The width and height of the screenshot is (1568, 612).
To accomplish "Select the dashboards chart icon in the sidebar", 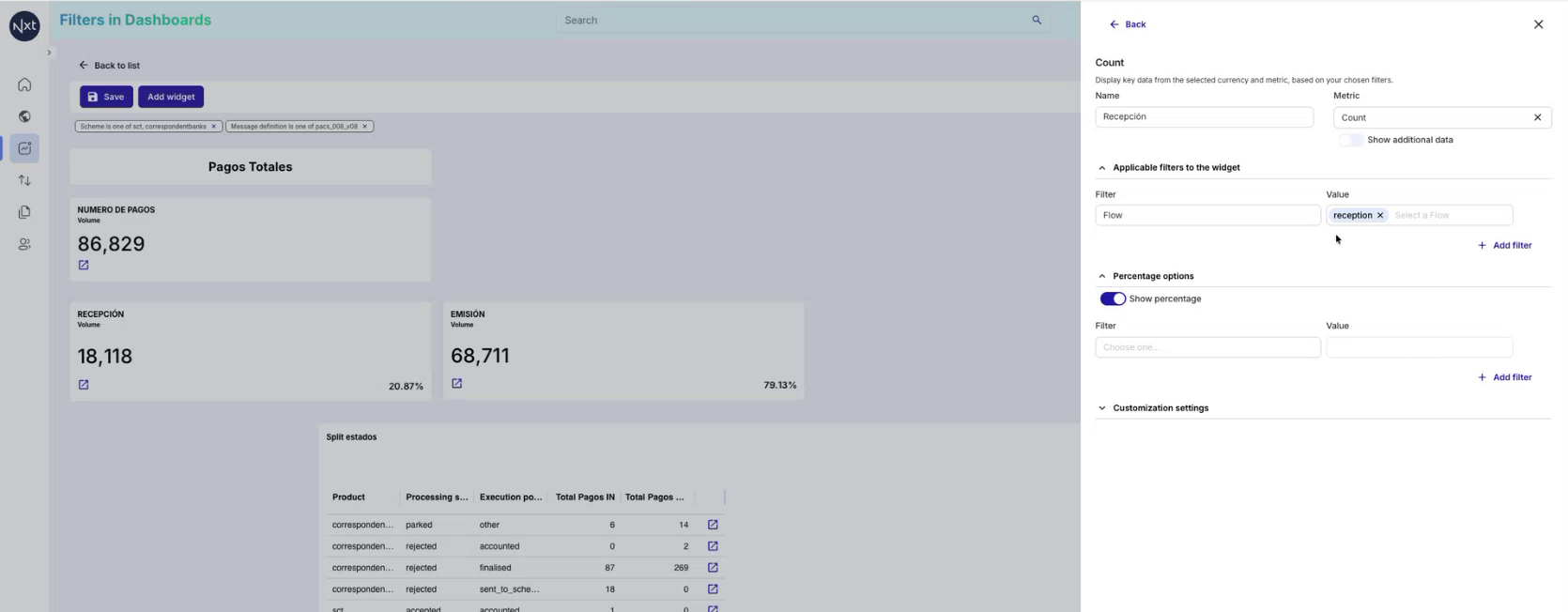I will [x=24, y=148].
